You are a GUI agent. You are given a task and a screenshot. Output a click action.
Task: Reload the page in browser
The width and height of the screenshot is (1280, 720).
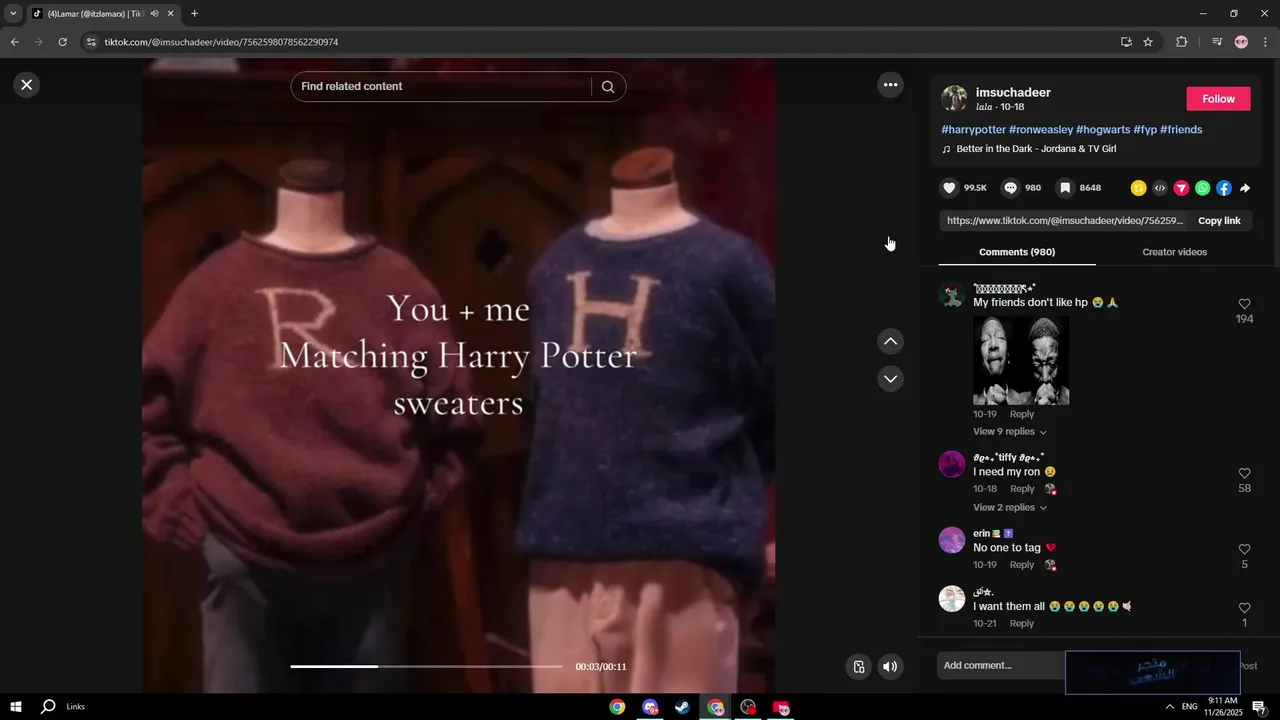click(x=62, y=42)
